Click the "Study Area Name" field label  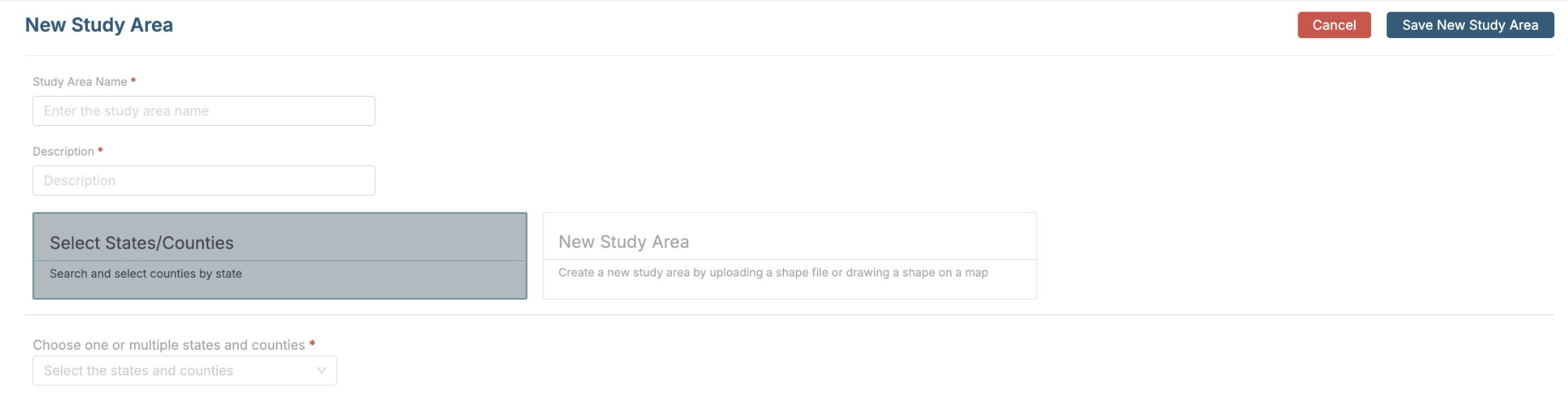tap(80, 82)
